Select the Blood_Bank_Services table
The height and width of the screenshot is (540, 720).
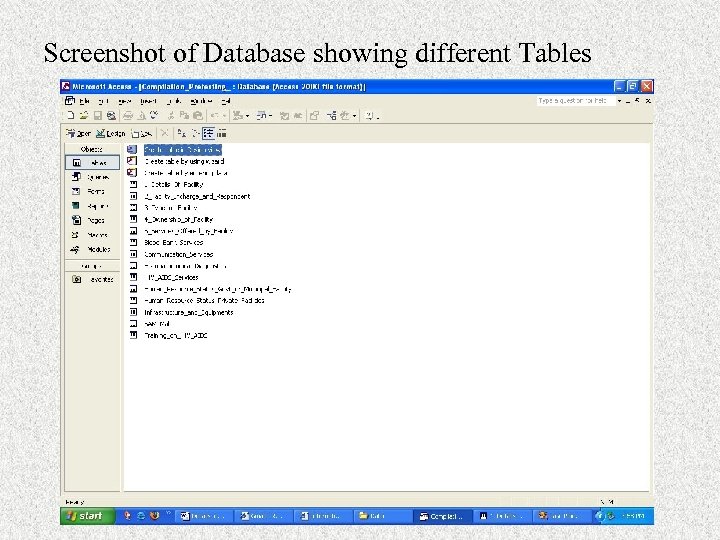[174, 242]
